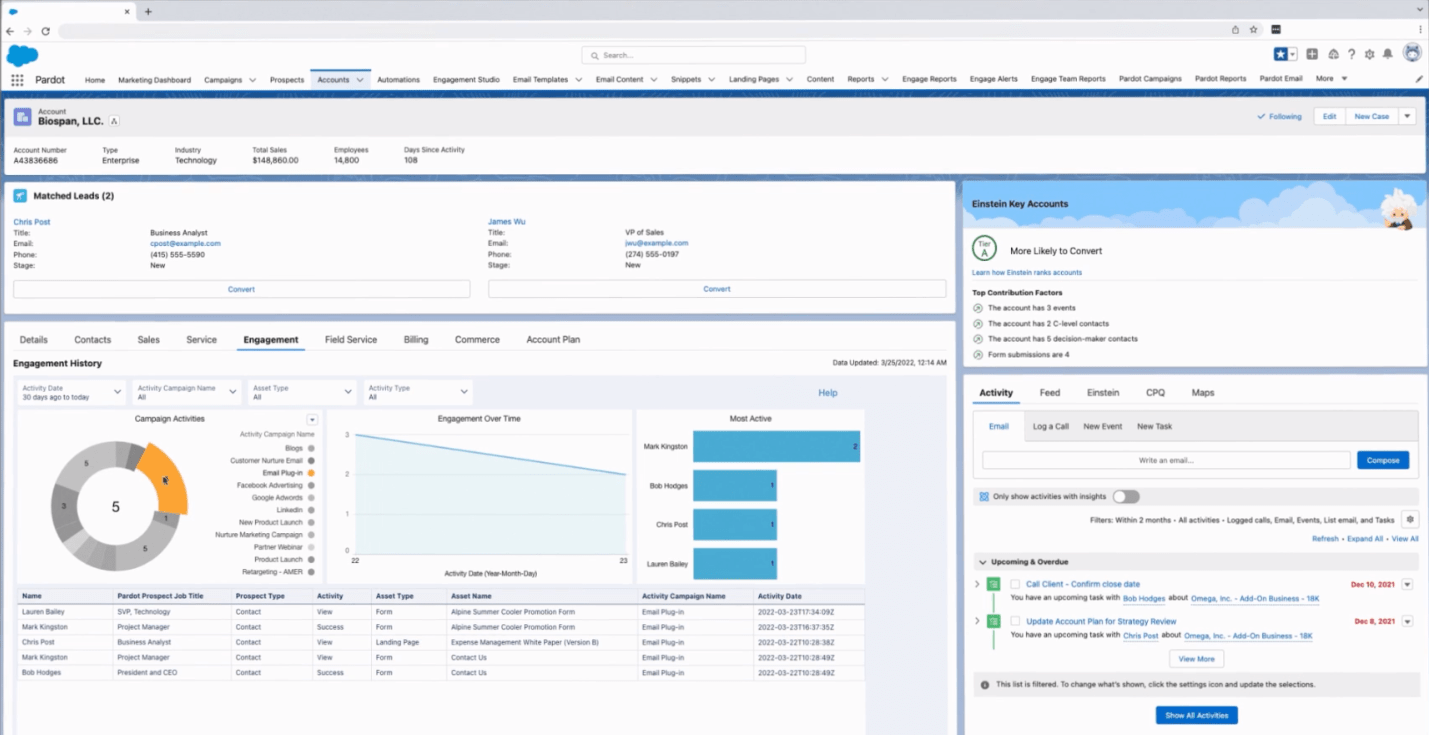Click the Tier A badge icon
Image resolution: width=1429 pixels, height=735 pixels.
tap(984, 249)
